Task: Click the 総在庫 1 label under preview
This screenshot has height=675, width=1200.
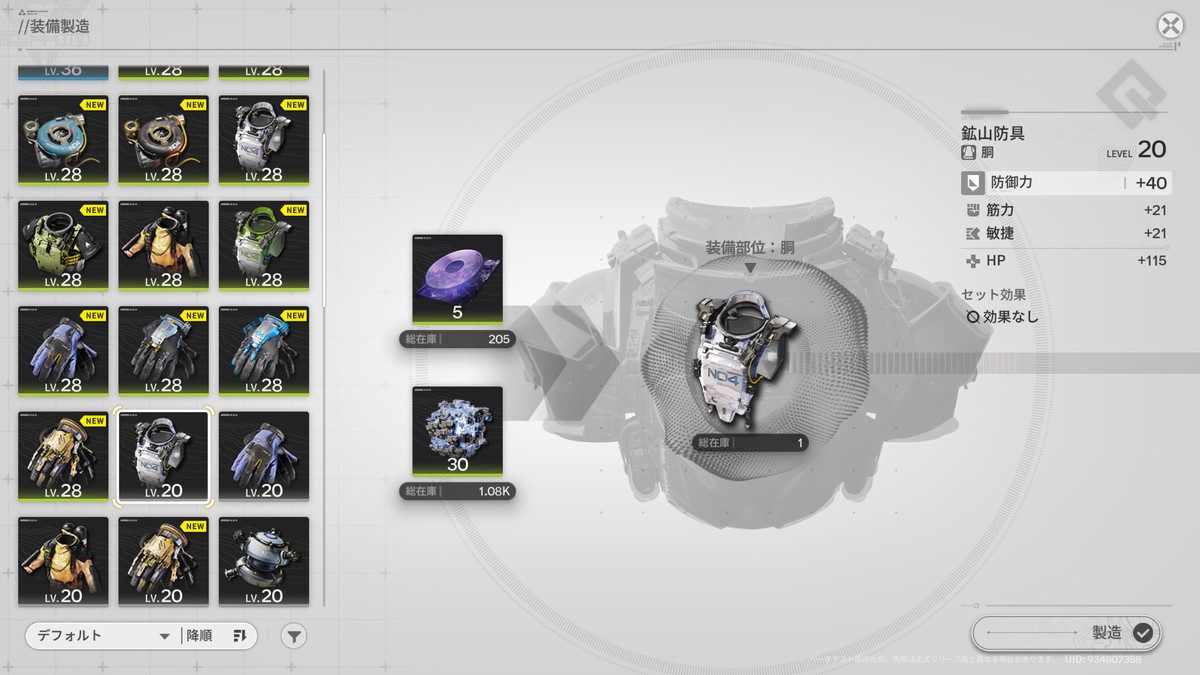Action: (x=750, y=442)
